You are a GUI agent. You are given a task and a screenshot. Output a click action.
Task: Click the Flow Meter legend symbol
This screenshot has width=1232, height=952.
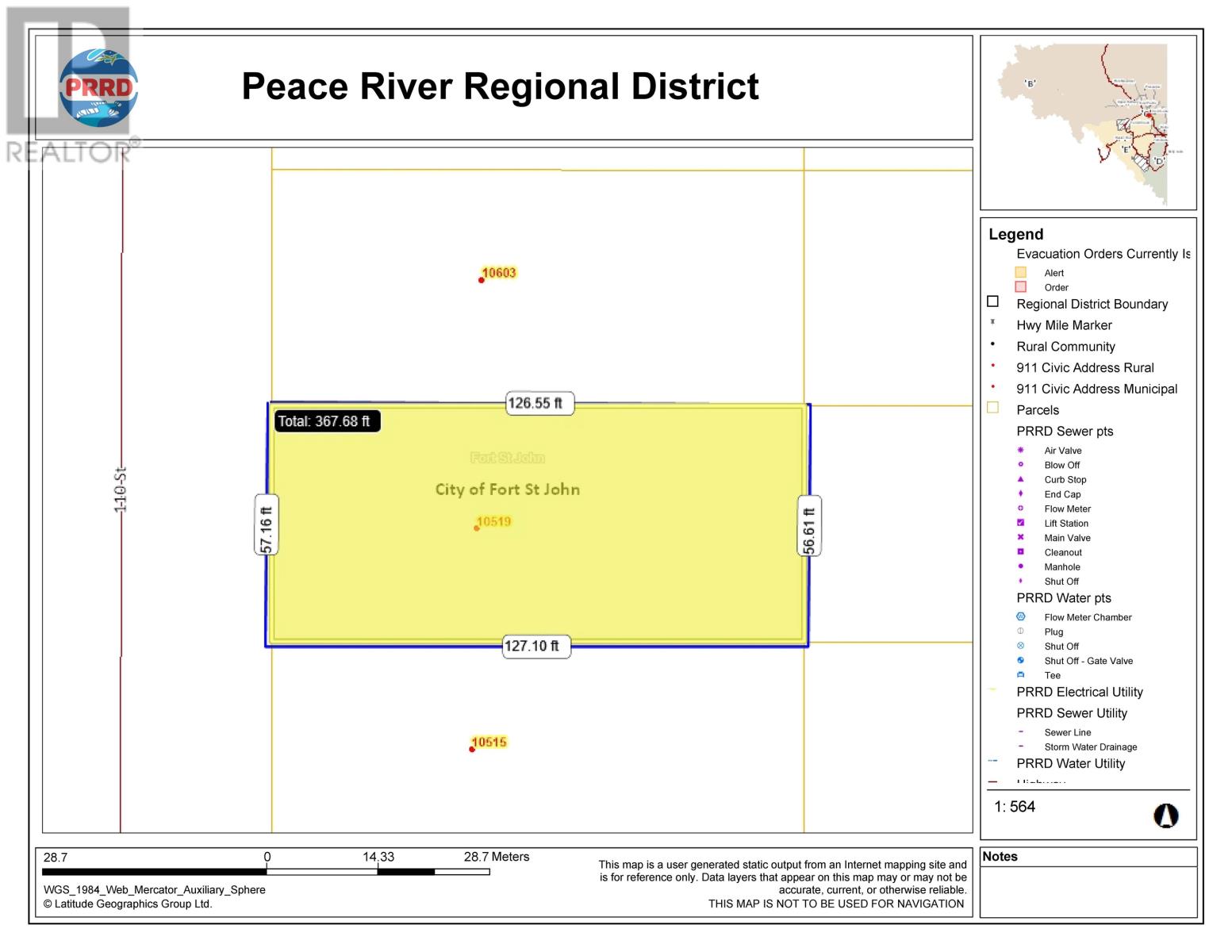pyautogui.click(x=1021, y=508)
